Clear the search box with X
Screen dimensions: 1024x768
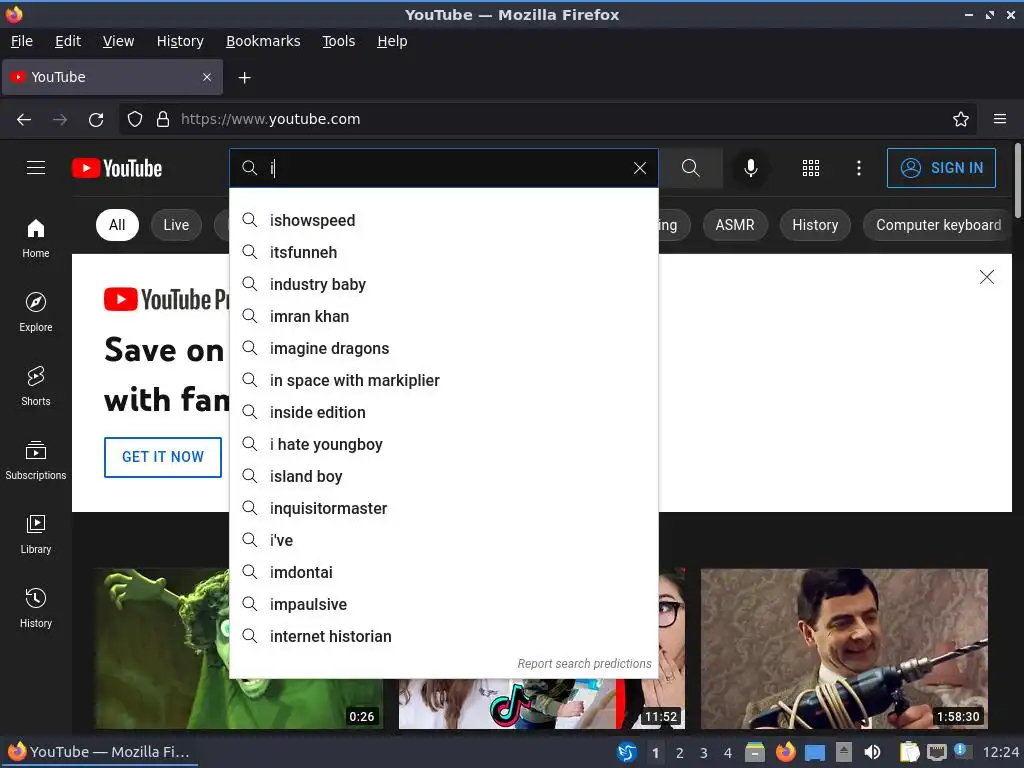click(640, 168)
